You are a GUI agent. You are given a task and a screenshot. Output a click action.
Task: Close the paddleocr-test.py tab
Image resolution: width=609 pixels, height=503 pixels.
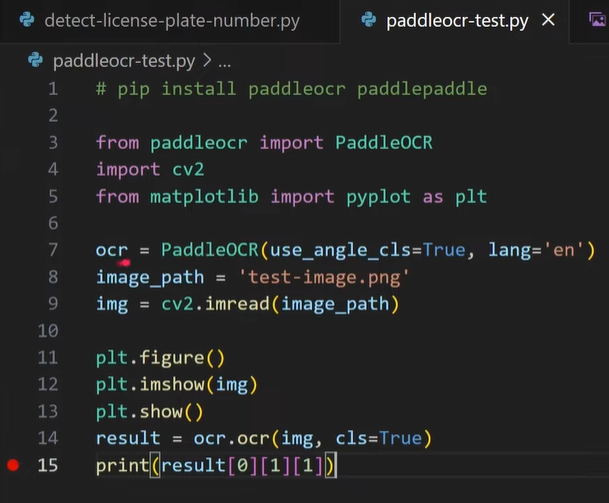[x=548, y=20]
